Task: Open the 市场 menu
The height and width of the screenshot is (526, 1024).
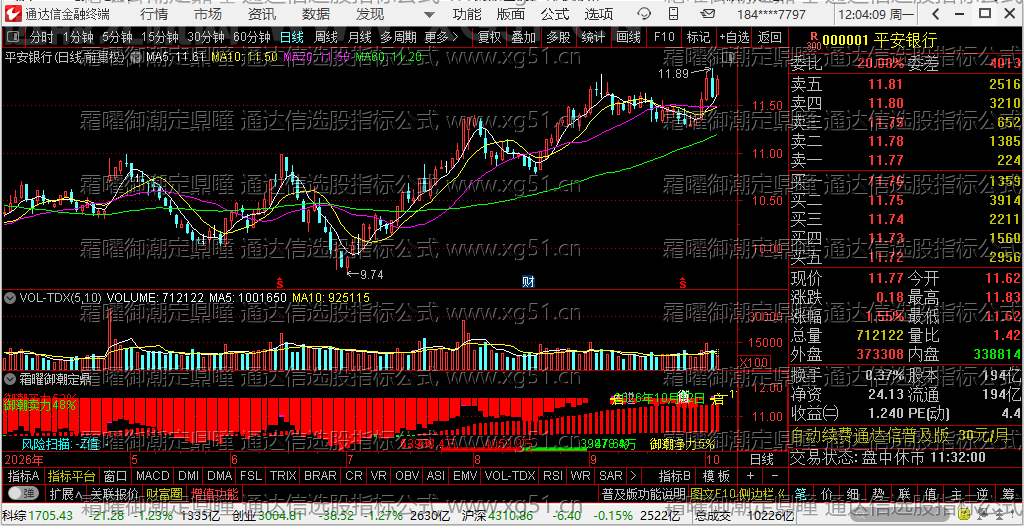Action: 208,14
